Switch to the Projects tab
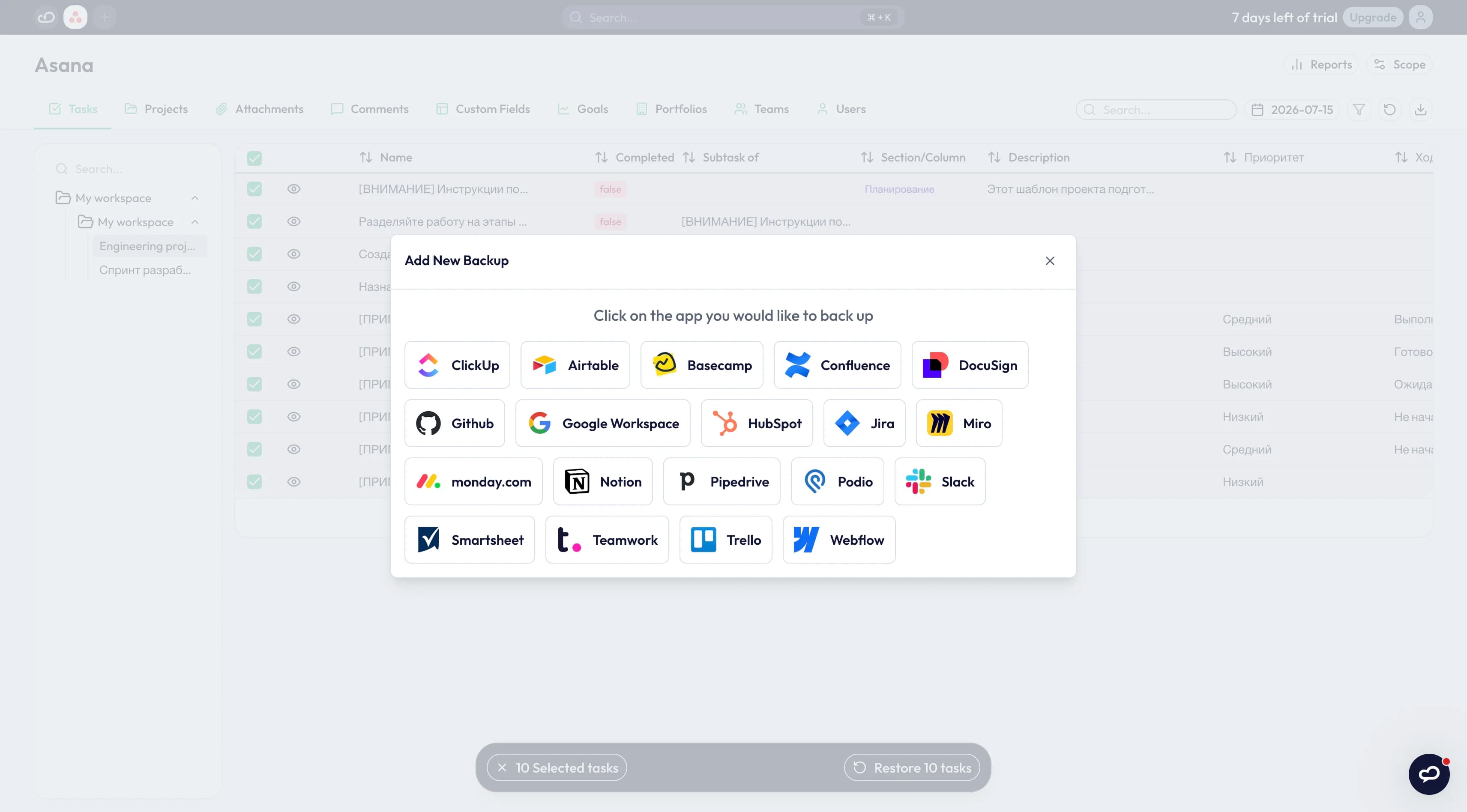1467x812 pixels. 156,109
